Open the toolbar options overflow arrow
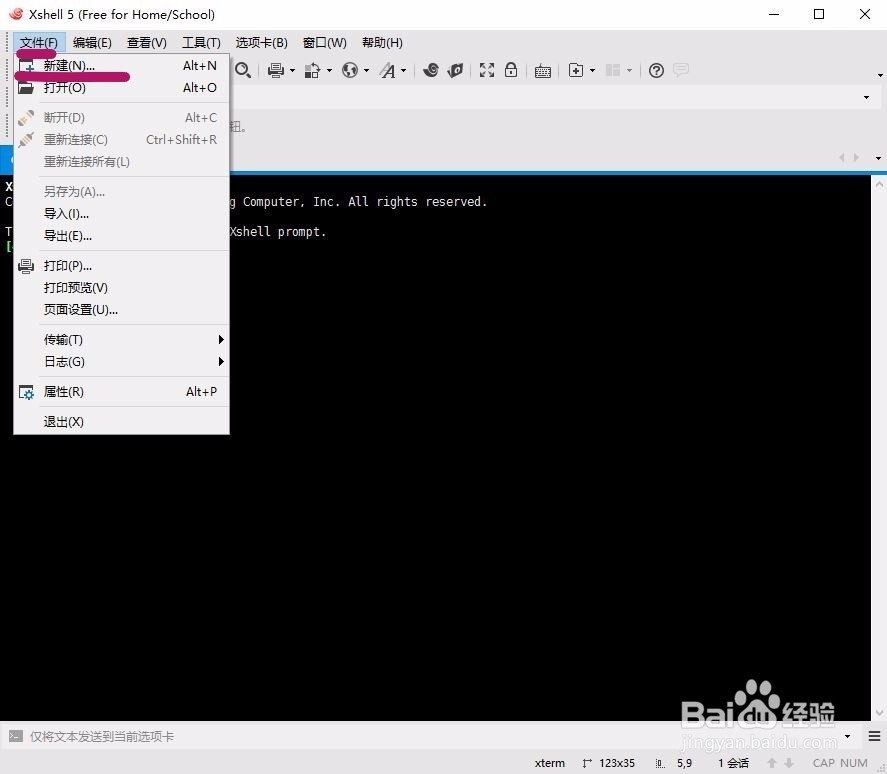This screenshot has width=887, height=774. (x=880, y=75)
